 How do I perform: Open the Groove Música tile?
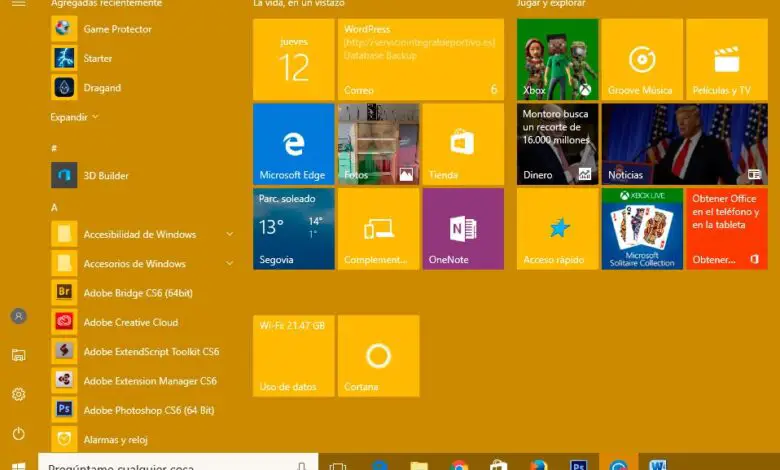(x=642, y=60)
